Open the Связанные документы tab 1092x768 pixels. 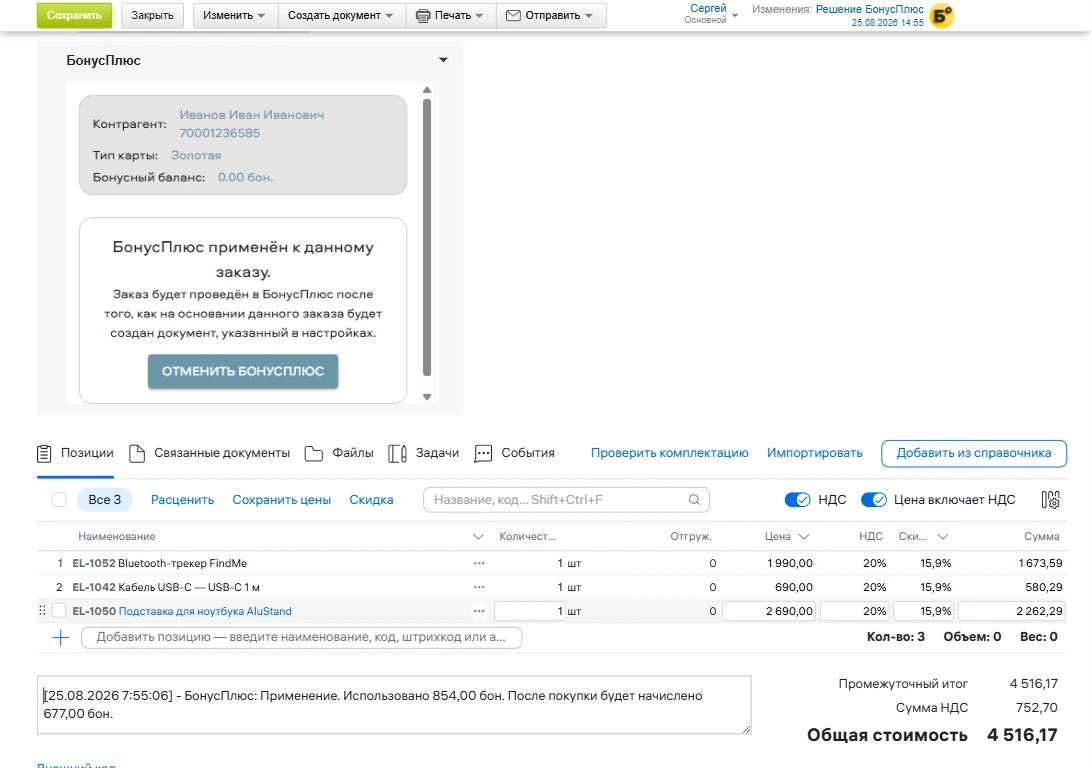(210, 453)
